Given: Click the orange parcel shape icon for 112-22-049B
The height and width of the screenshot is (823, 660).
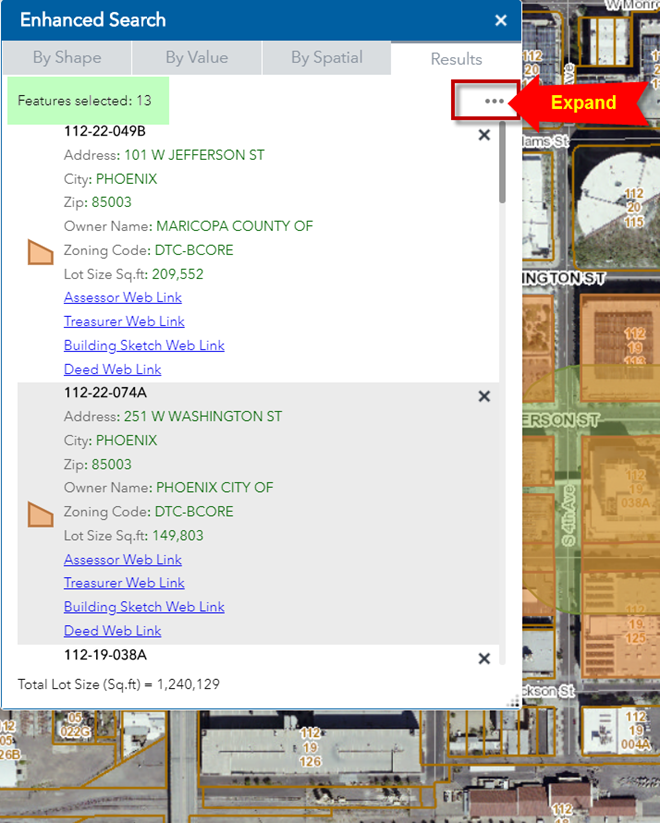Looking at the screenshot, I should pyautogui.click(x=40, y=252).
